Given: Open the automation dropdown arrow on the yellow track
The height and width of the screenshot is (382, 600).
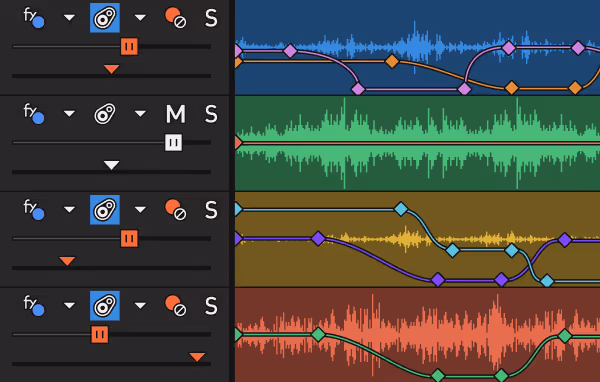Looking at the screenshot, I should click(x=140, y=209).
